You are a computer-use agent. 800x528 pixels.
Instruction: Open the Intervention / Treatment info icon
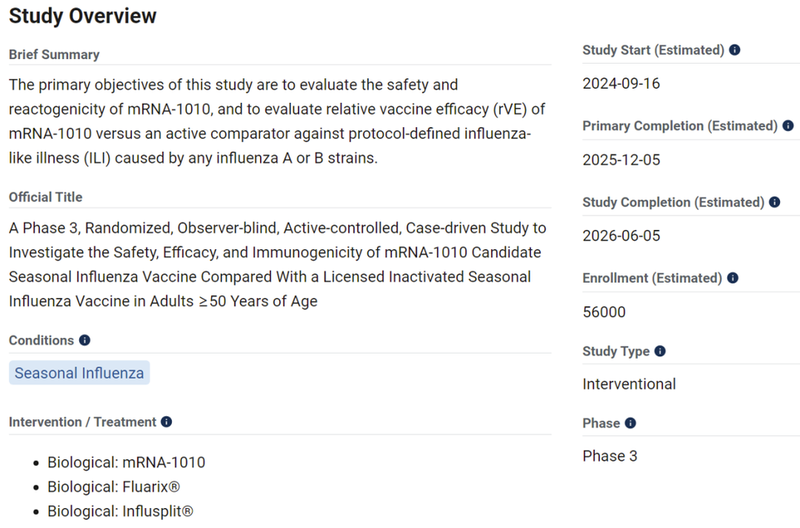(x=166, y=422)
